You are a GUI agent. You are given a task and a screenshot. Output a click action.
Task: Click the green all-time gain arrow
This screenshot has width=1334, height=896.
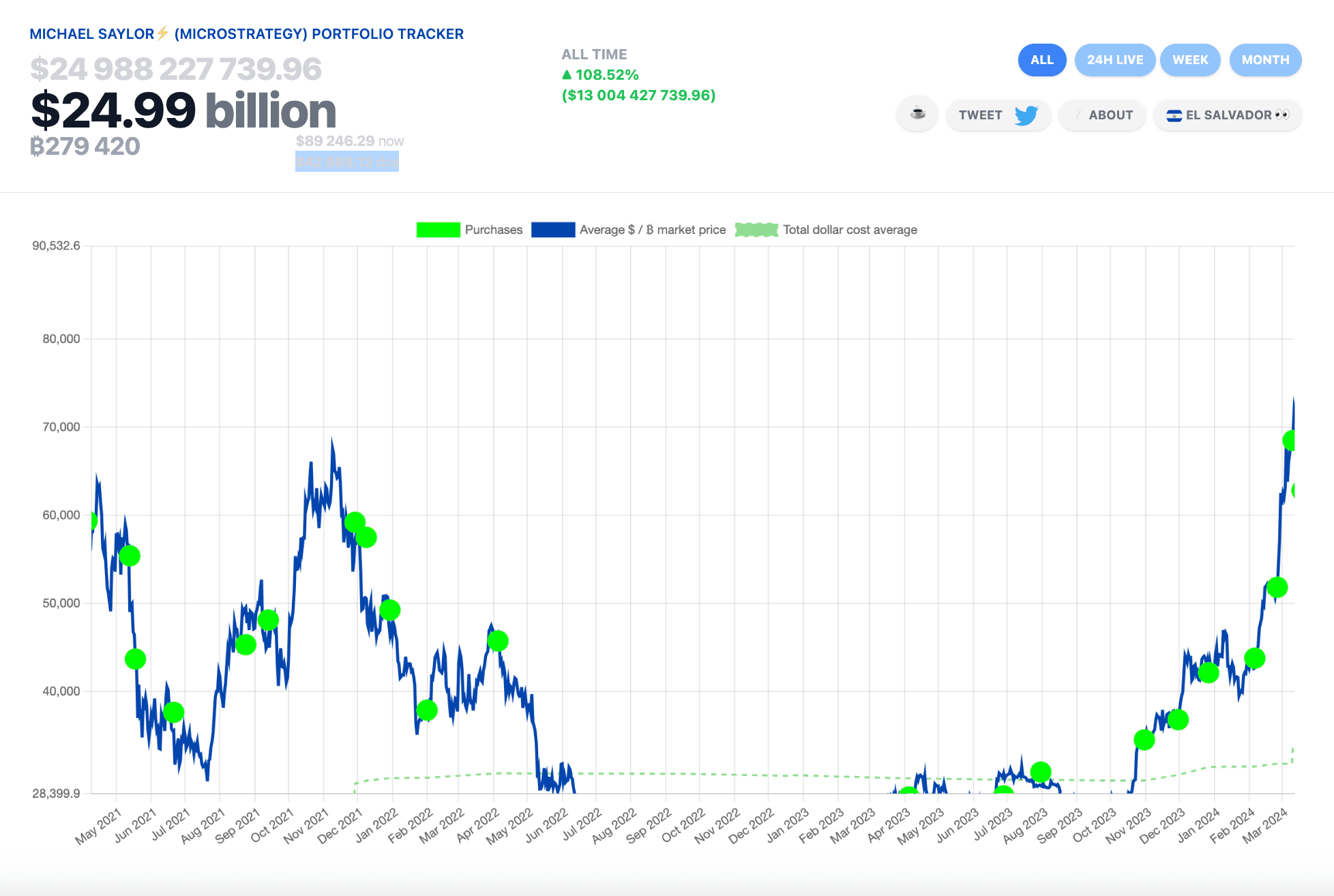[x=567, y=74]
